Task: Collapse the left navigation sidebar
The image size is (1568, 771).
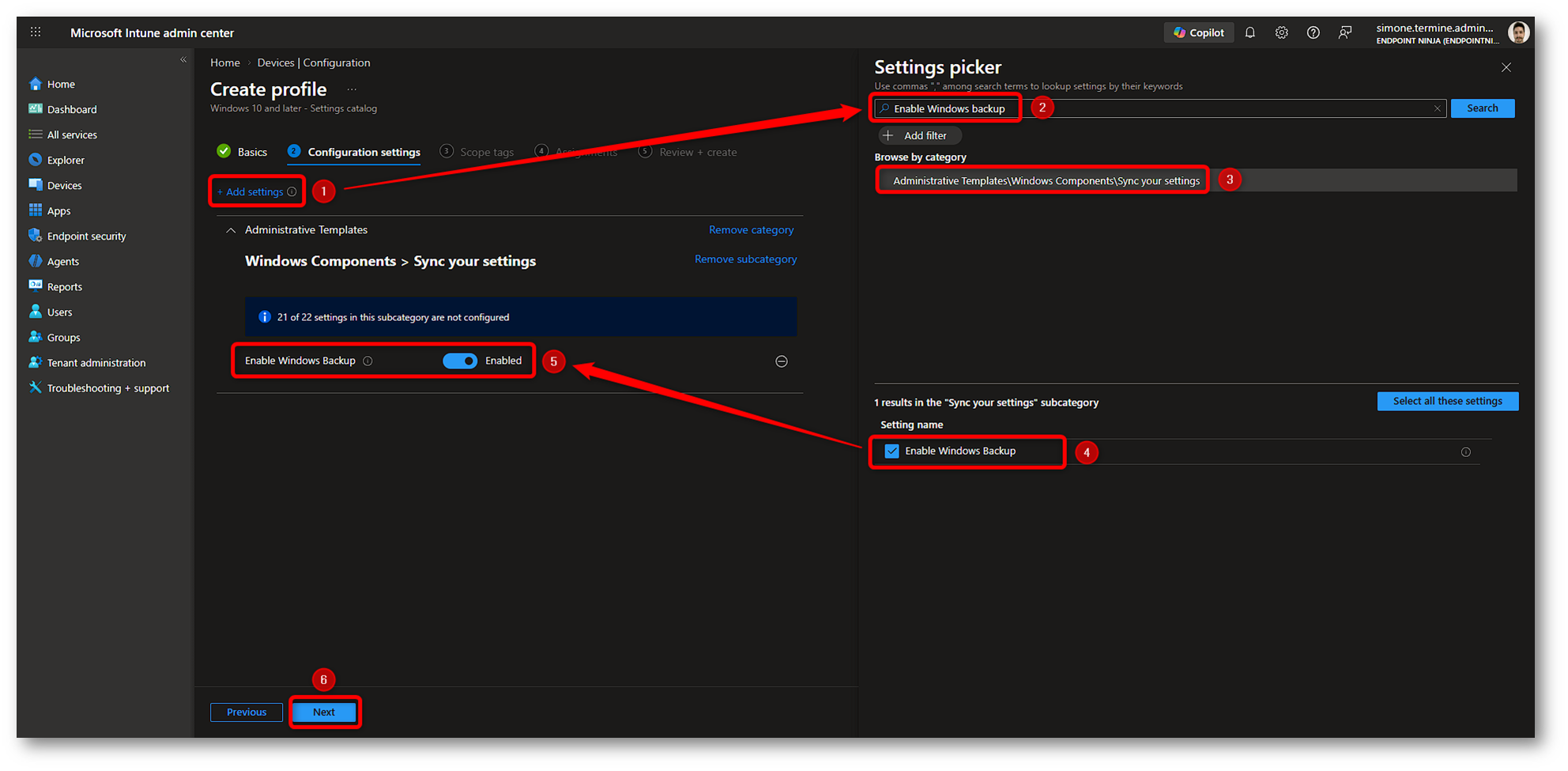Action: coord(183,59)
